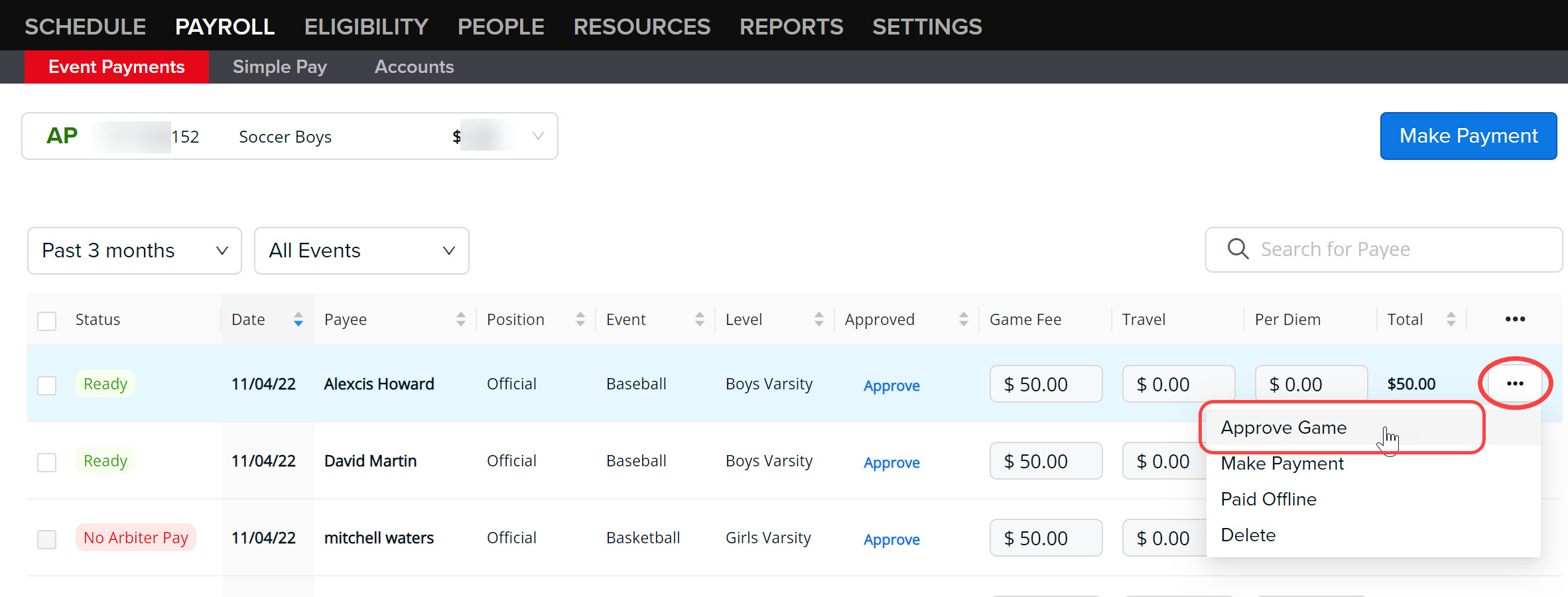1568x597 pixels.
Task: Choose Approve Game from the context menu
Action: tap(1373, 428)
